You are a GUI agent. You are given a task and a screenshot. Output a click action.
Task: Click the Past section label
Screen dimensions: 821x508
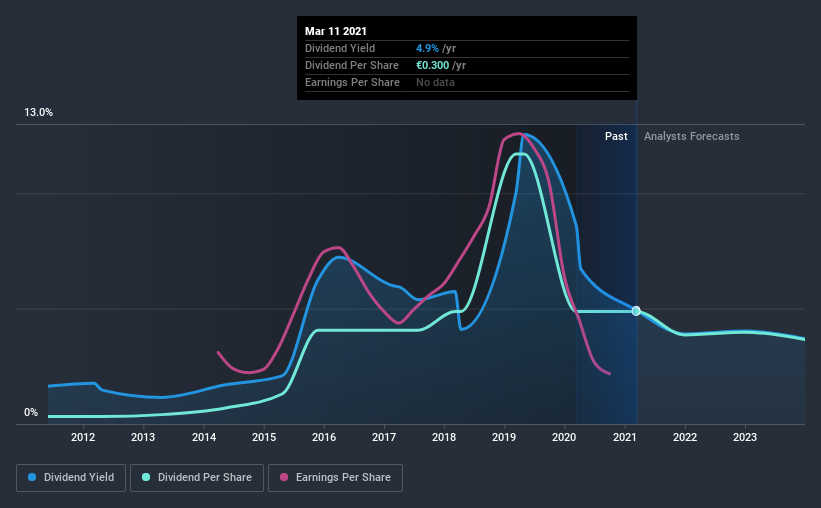616,136
